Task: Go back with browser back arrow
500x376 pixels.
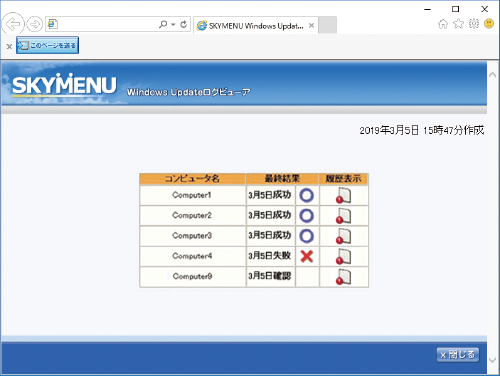Action: click(13, 24)
